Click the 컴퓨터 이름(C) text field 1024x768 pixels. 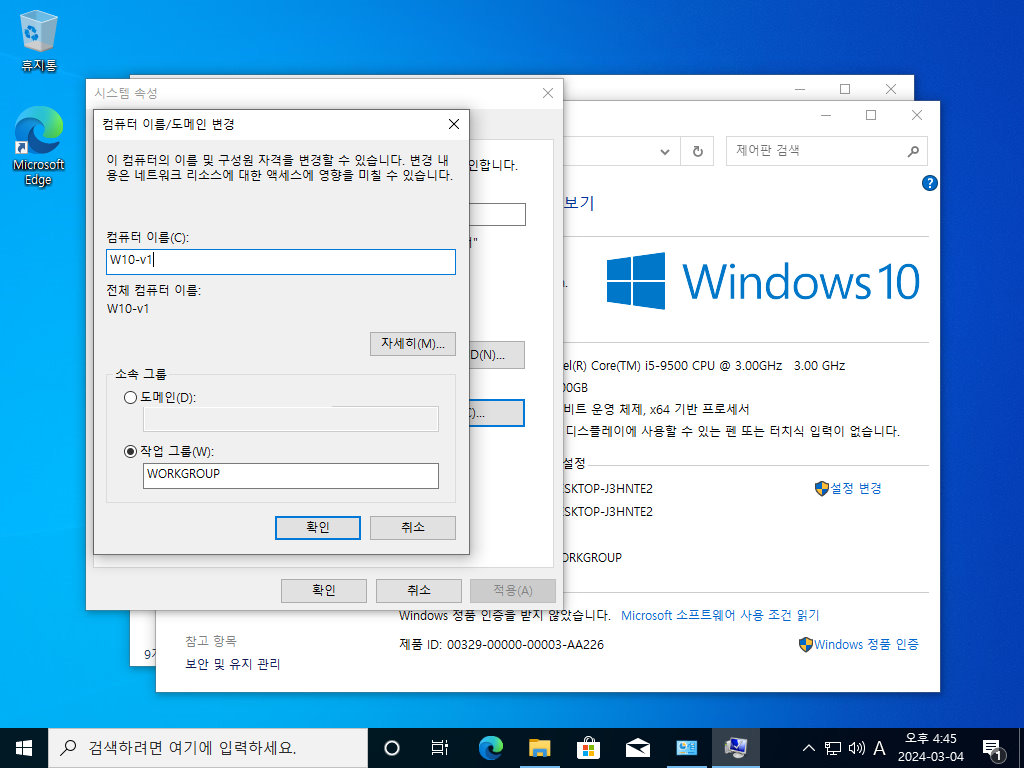(x=281, y=261)
